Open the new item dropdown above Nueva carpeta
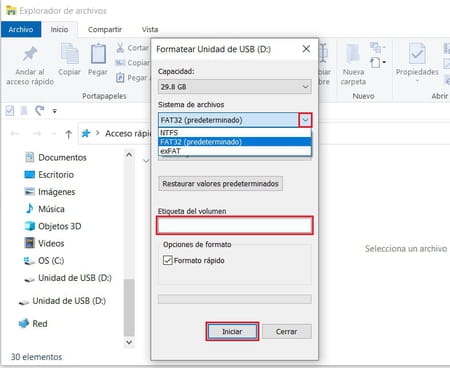Image resolution: width=450 pixels, height=368 pixels. (x=378, y=62)
